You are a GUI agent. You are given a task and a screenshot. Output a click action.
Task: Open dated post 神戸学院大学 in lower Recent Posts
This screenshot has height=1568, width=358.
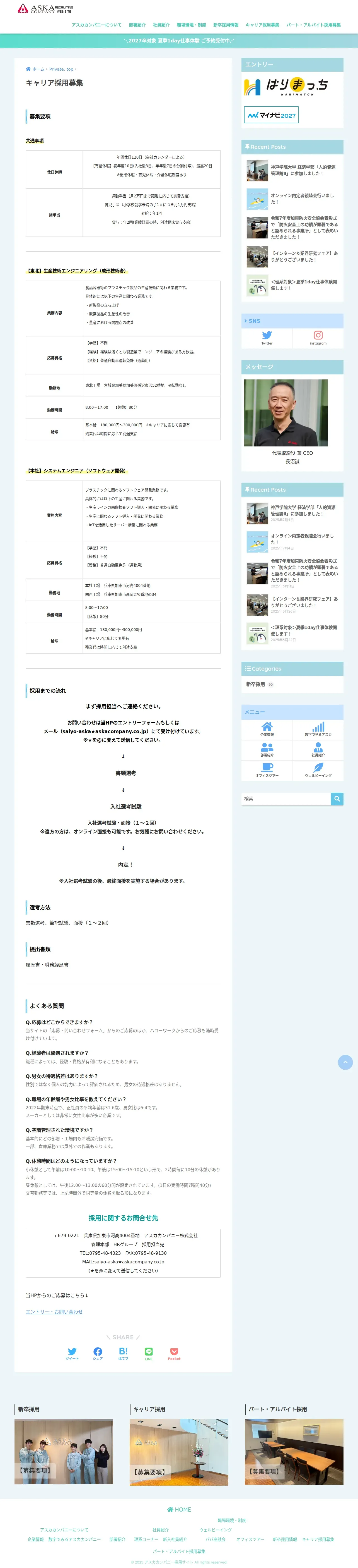pos(292,513)
